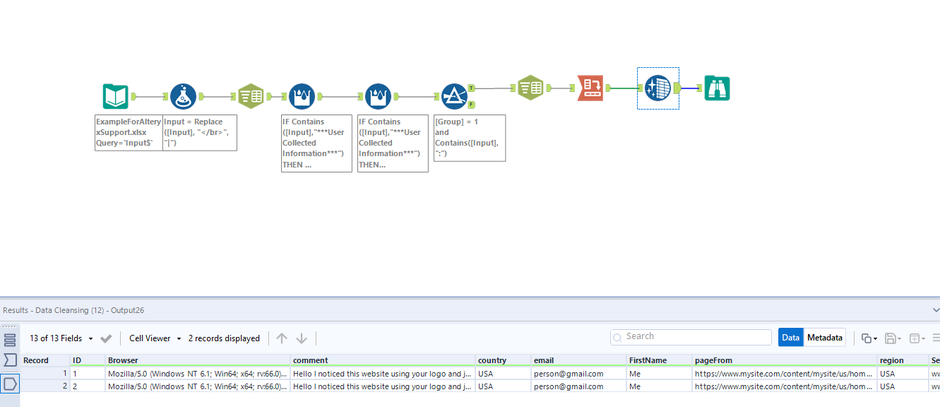Select the first Multi-Row Formula tool
This screenshot has height=407, width=940.
coord(302,96)
